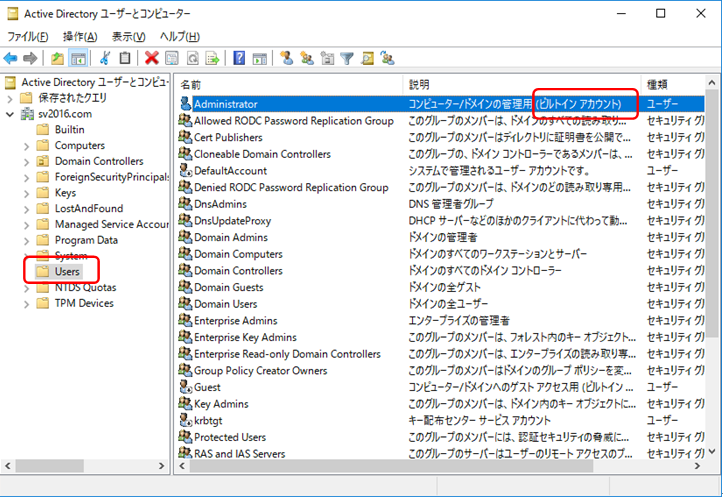Screen dimensions: 723x497
Task: Create a new organizational unit via toolbar
Action: 327,59
